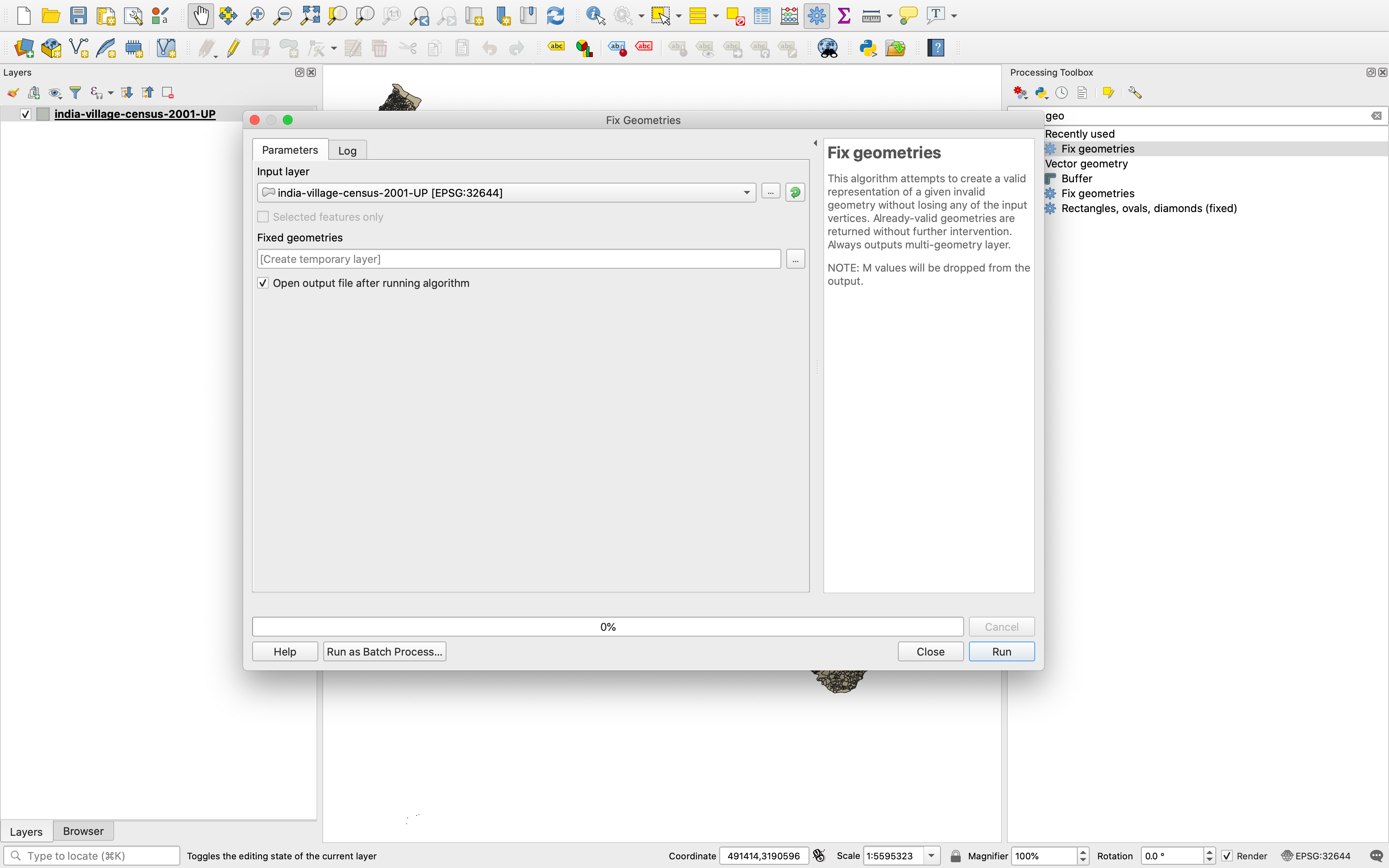Screen dimensions: 1389x868
Task: Uncheck Open output file after running algorithm
Action: tap(263, 283)
